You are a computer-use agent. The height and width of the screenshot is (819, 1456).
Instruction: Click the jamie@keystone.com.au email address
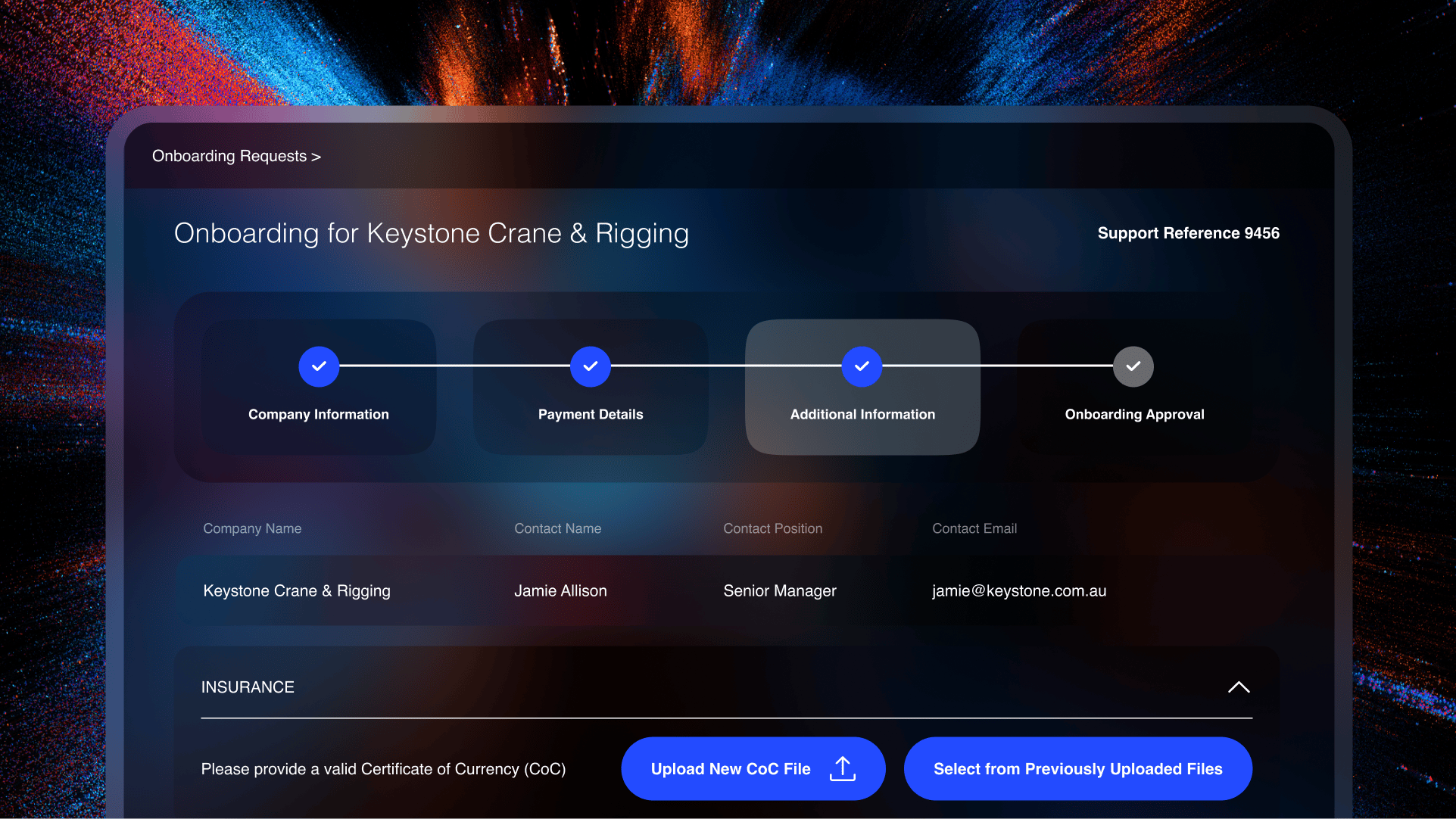[1018, 590]
